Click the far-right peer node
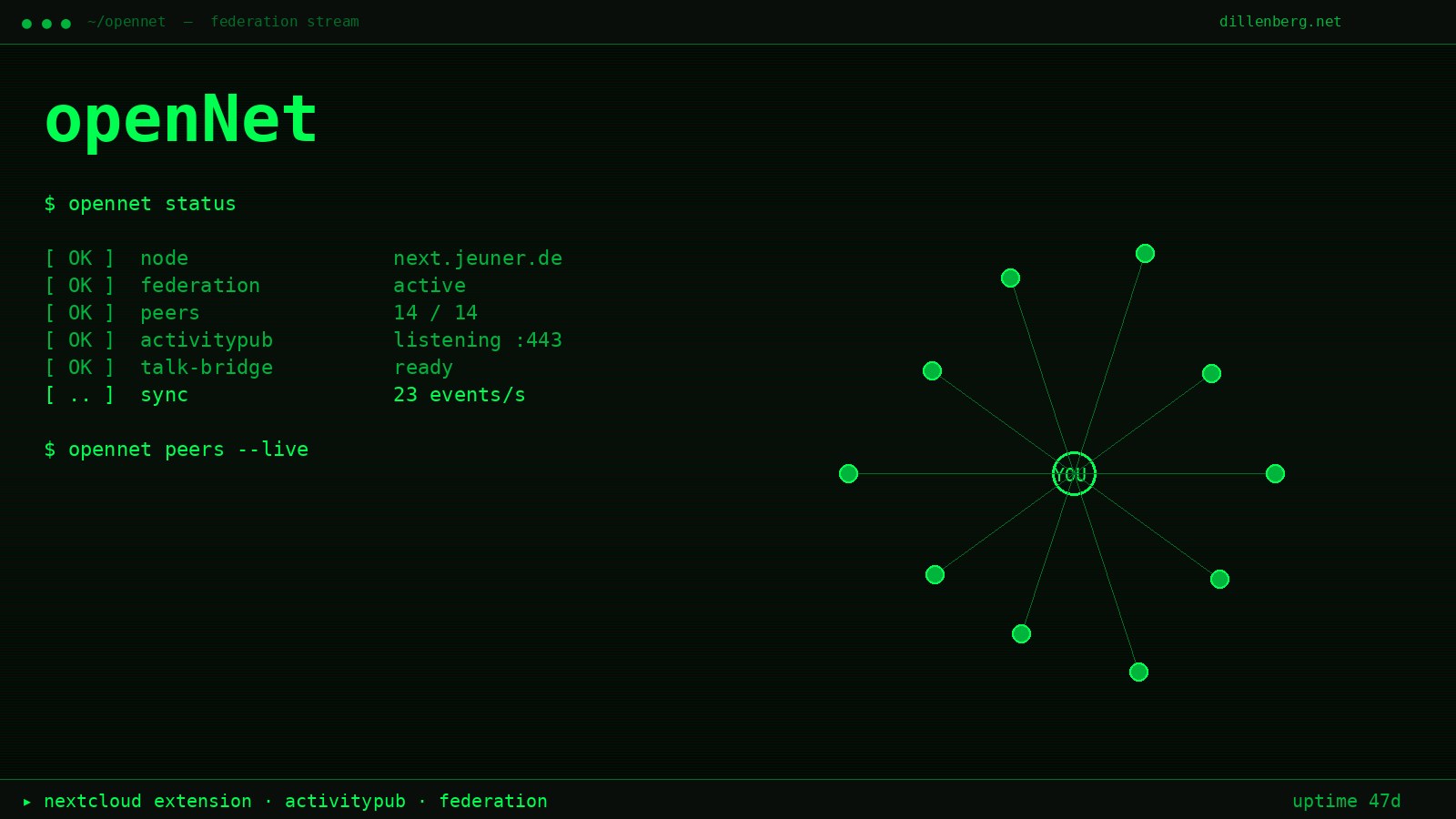The width and height of the screenshot is (1456, 819). click(1275, 473)
